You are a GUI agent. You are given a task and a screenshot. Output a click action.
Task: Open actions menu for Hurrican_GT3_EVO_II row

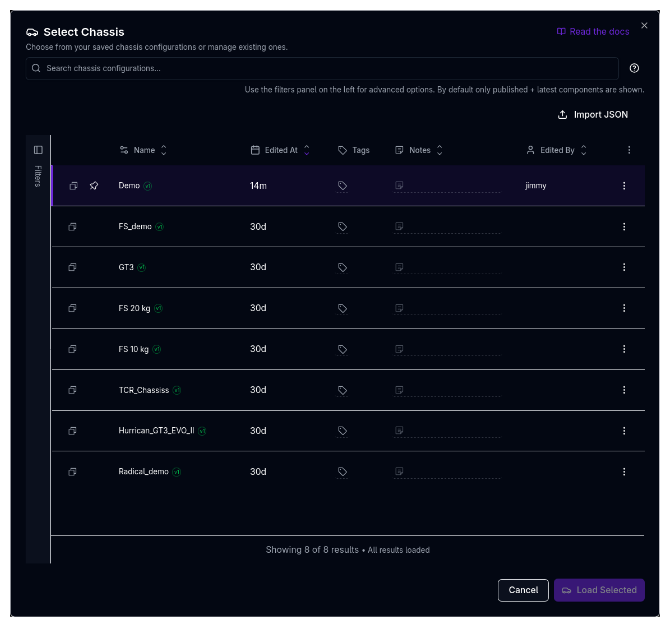click(x=624, y=431)
